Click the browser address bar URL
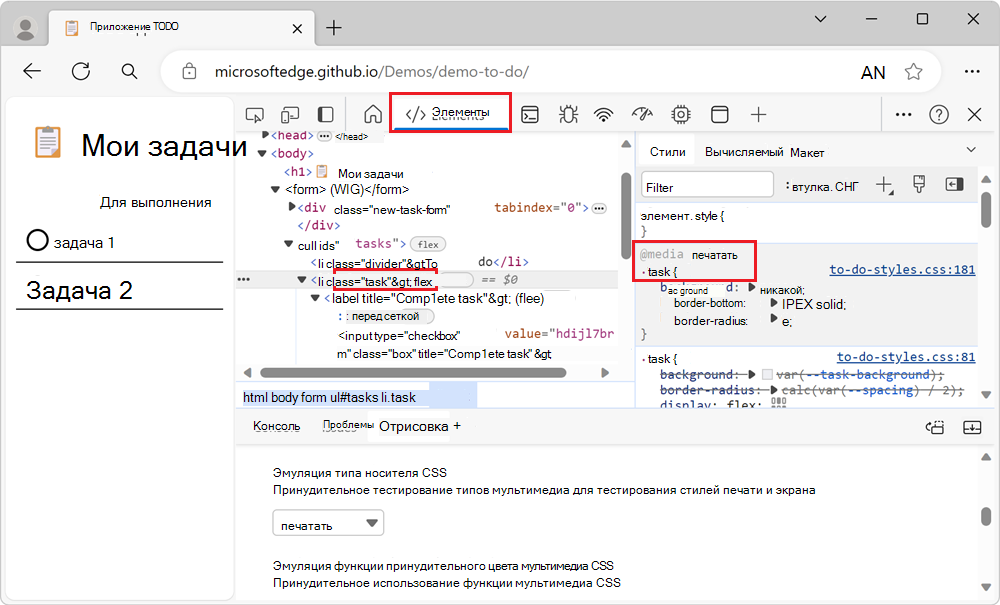 pyautogui.click(x=371, y=71)
